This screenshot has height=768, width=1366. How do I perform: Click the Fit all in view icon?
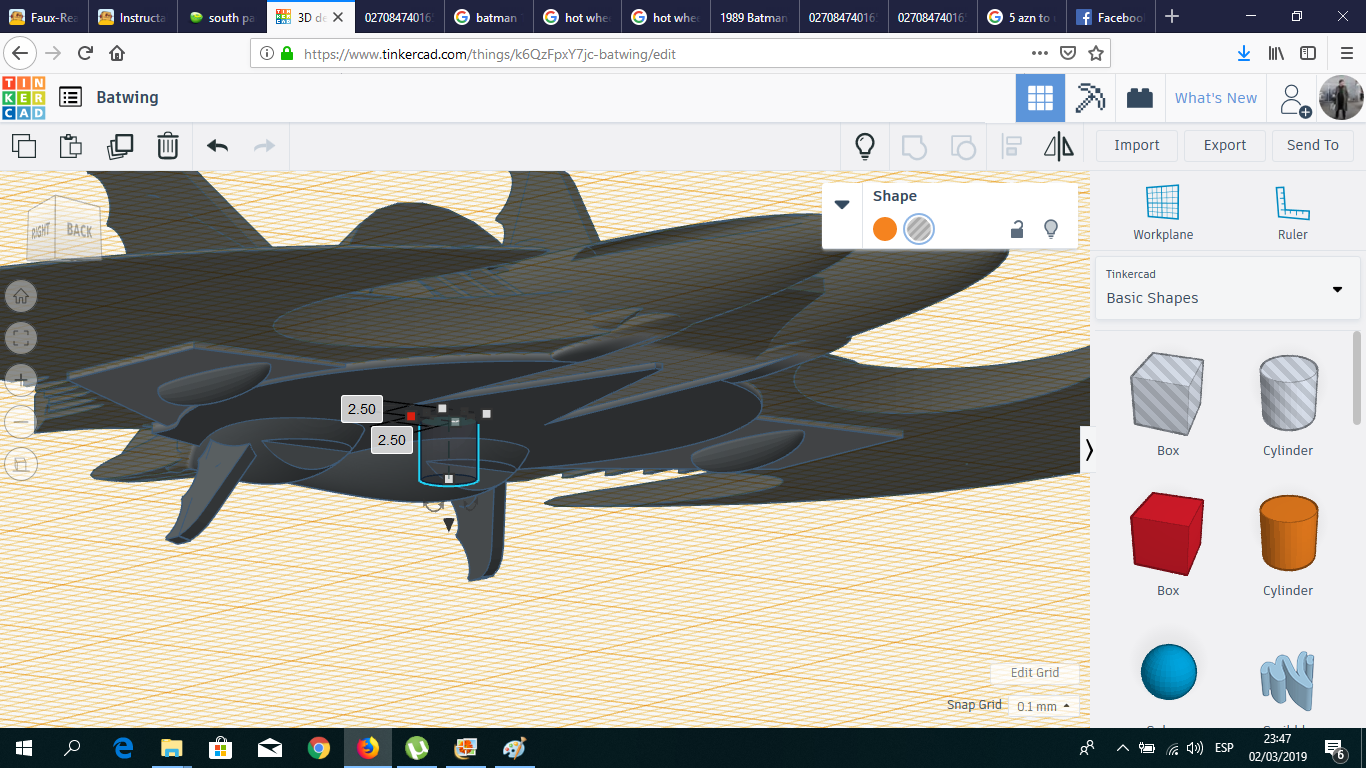pos(21,338)
